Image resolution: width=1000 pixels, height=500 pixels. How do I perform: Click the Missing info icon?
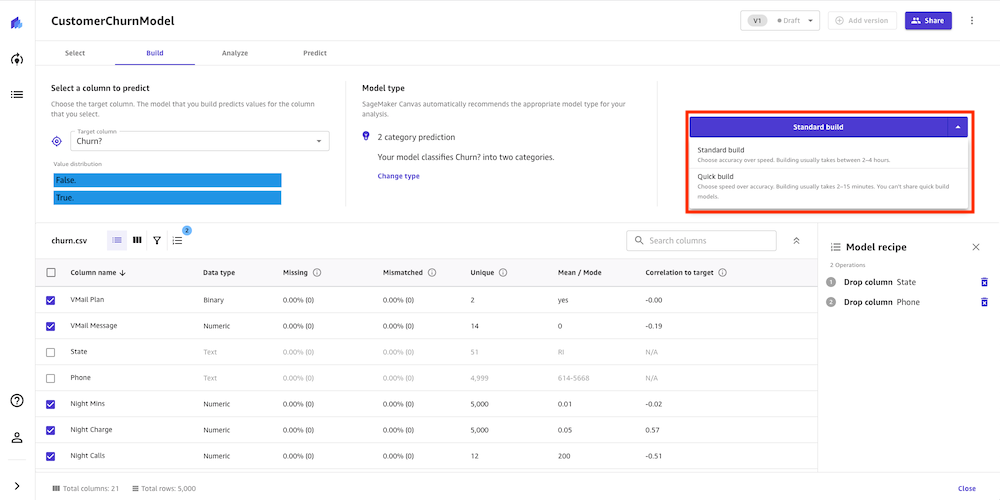click(x=317, y=272)
